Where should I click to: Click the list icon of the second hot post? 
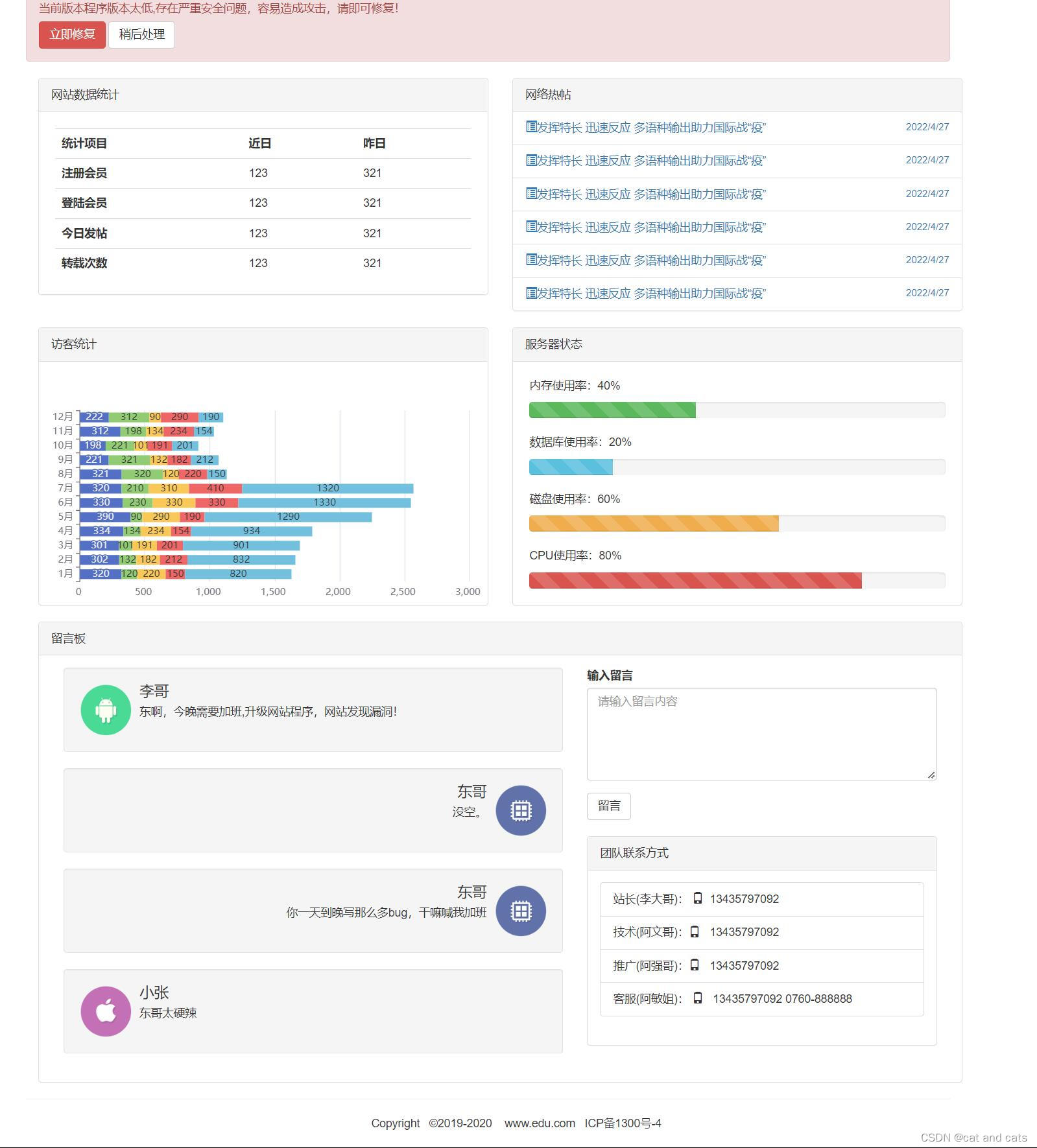tap(531, 160)
